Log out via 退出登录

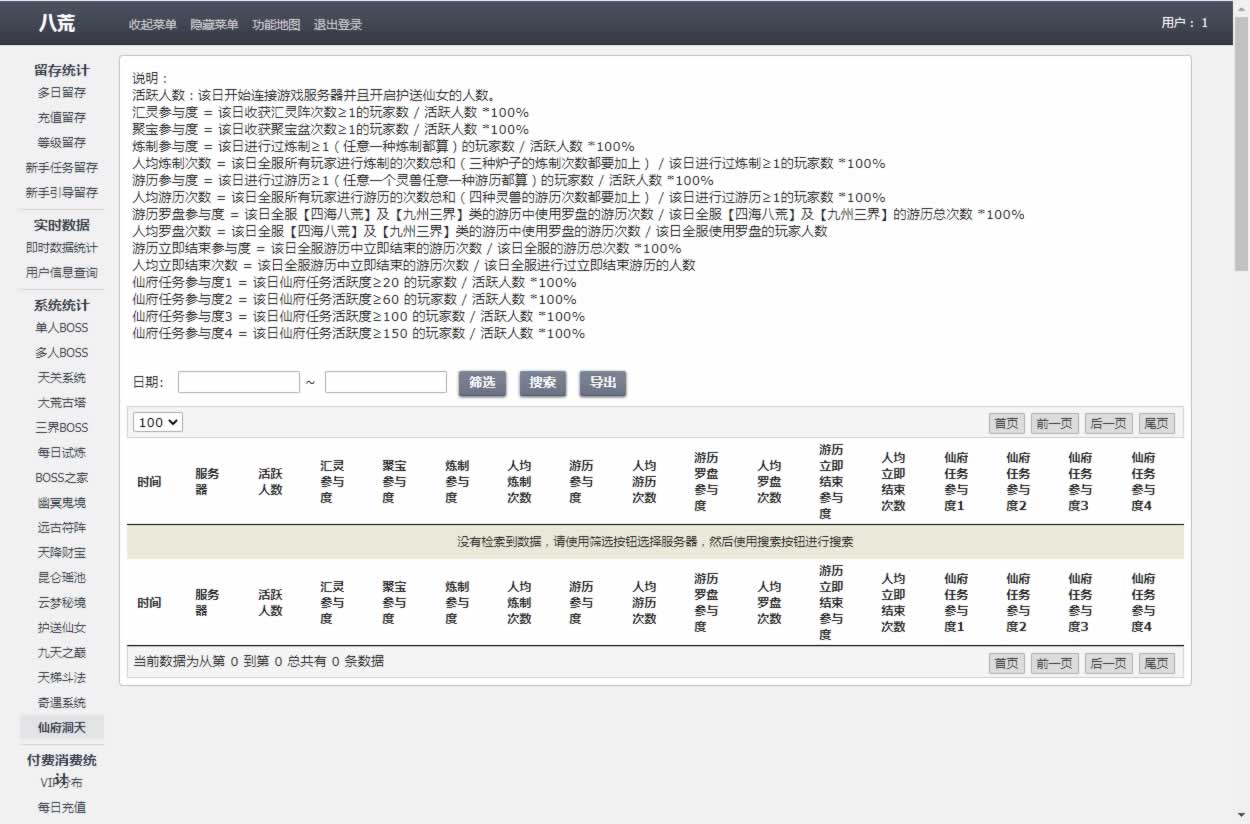pos(338,25)
